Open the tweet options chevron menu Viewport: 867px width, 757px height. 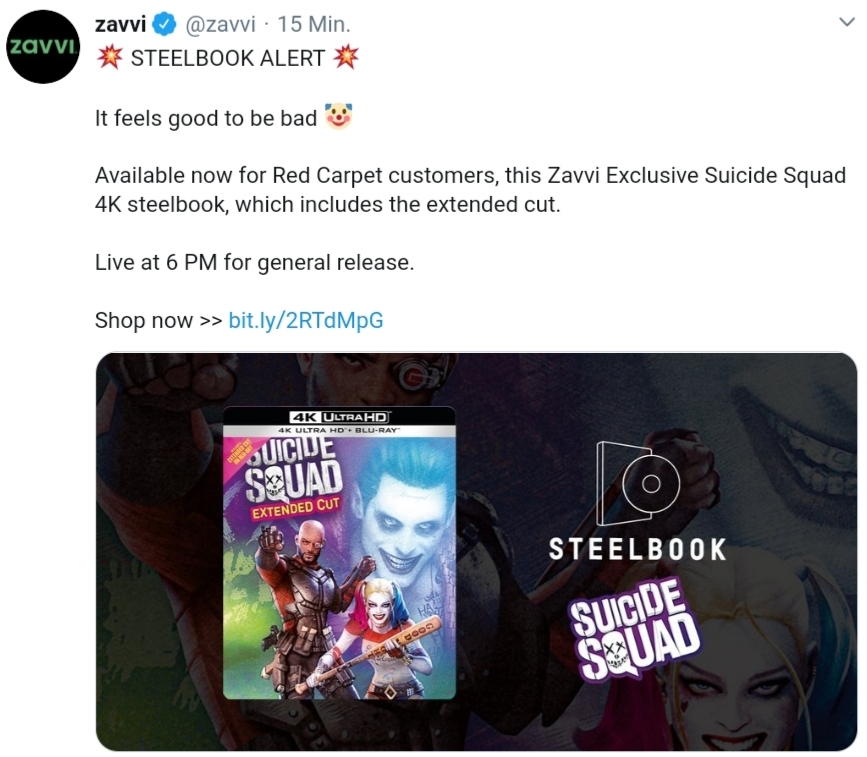(x=847, y=22)
